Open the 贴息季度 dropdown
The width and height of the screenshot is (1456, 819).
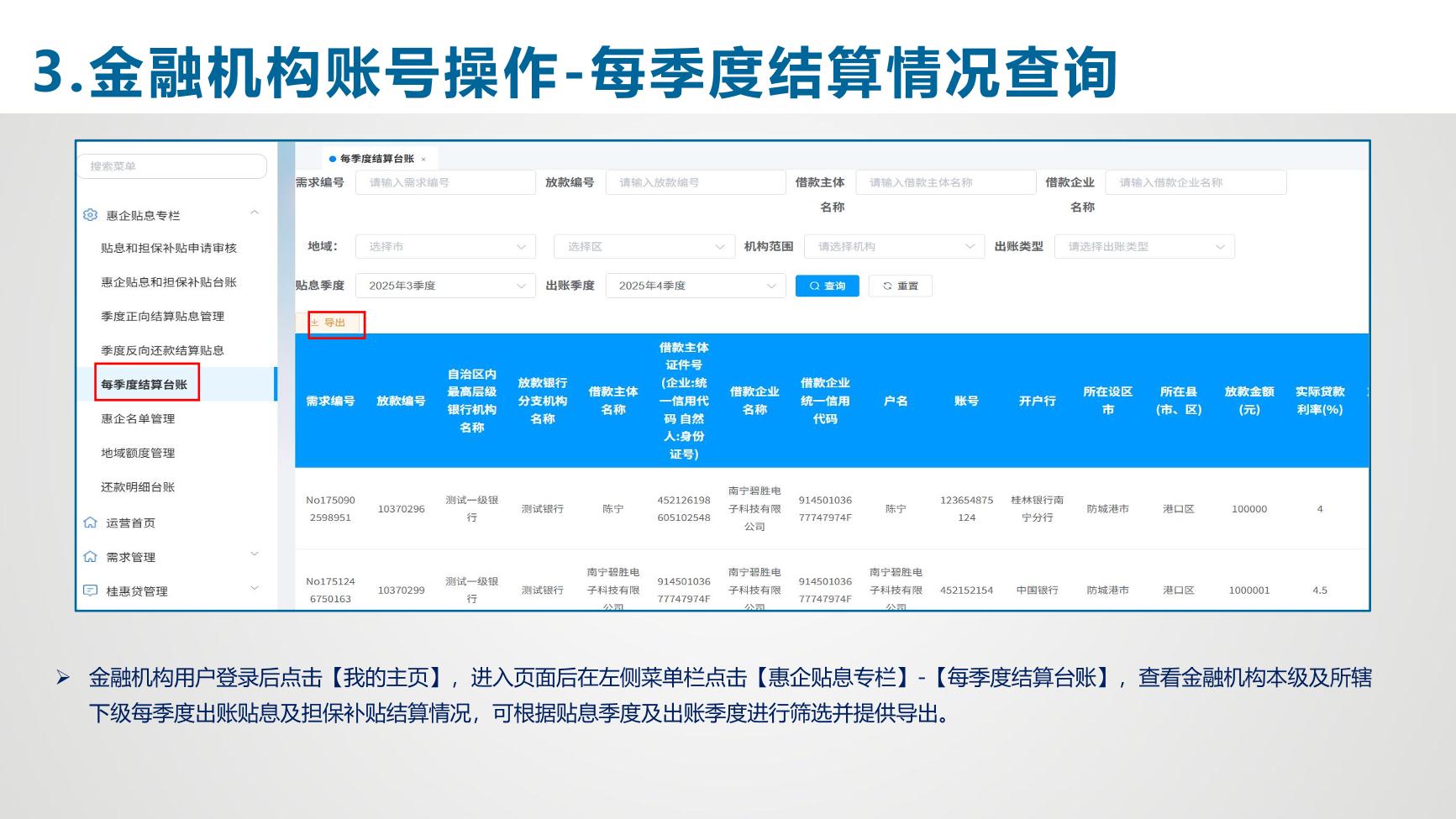pyautogui.click(x=444, y=286)
